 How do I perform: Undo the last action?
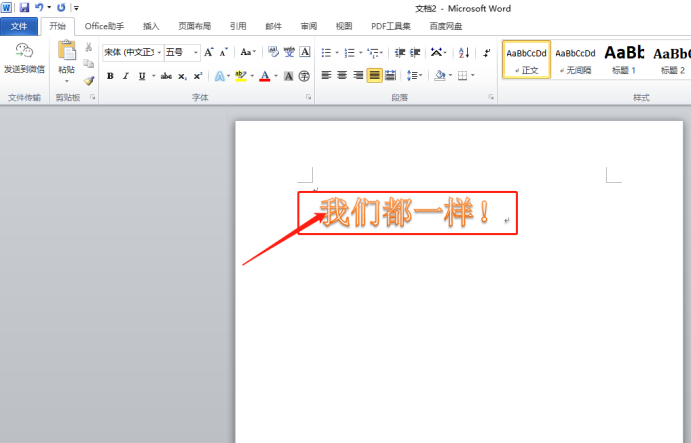pos(39,7)
